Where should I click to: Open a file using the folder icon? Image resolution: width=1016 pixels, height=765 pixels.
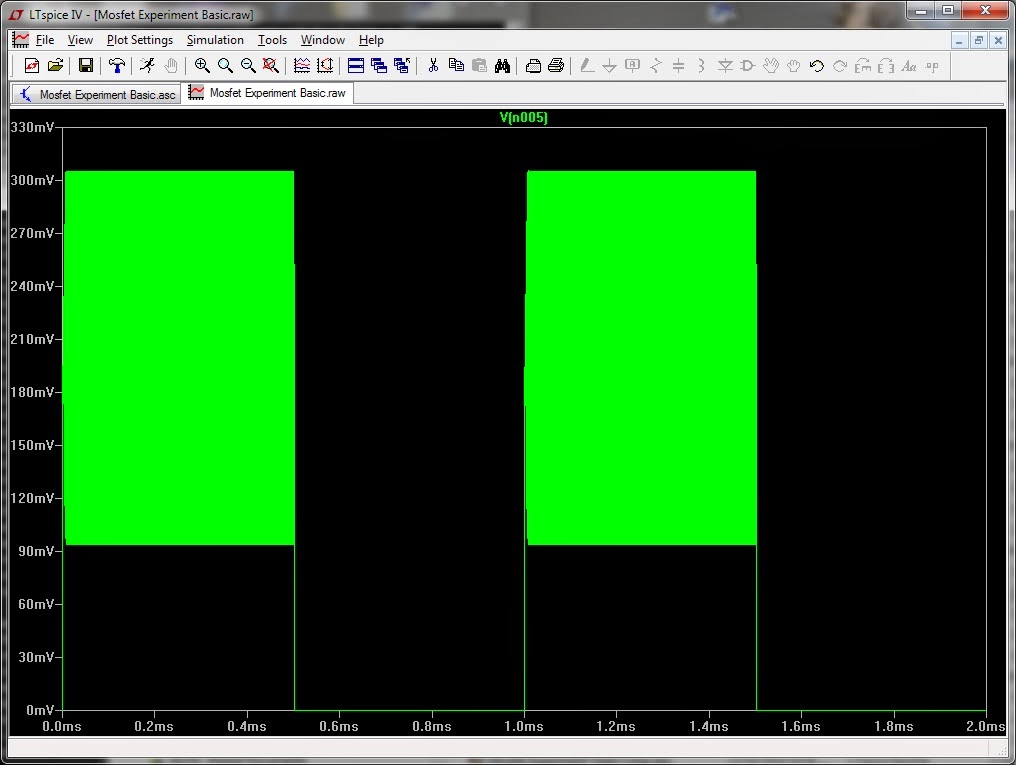coord(56,66)
